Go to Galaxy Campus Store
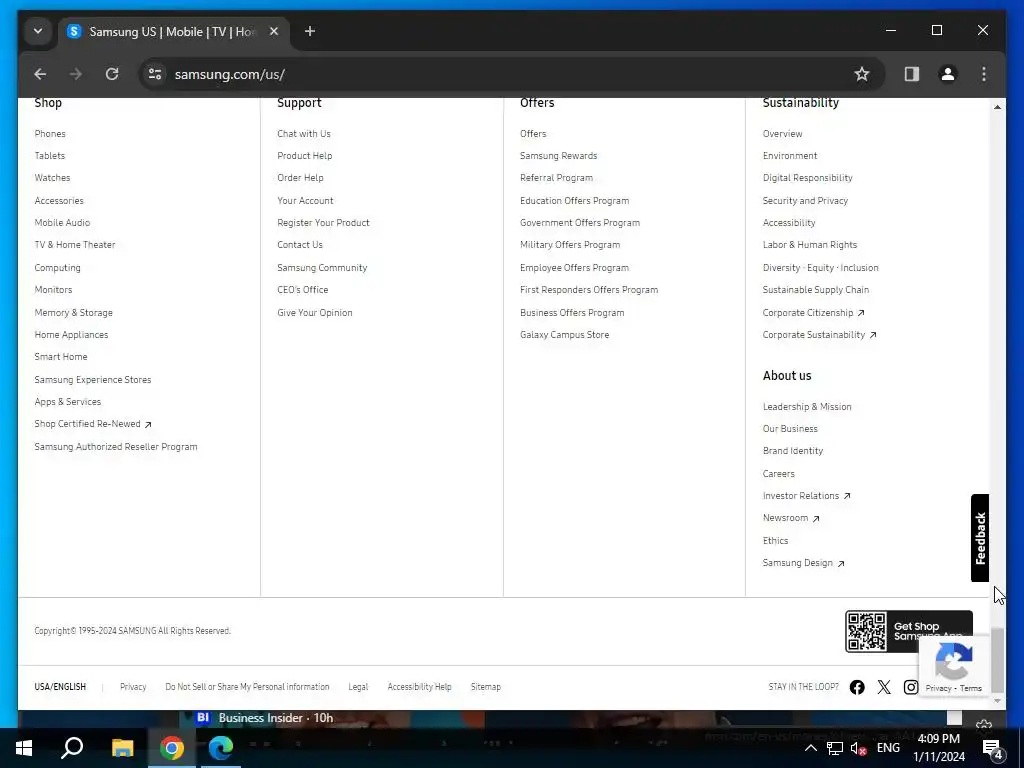 [x=564, y=335]
